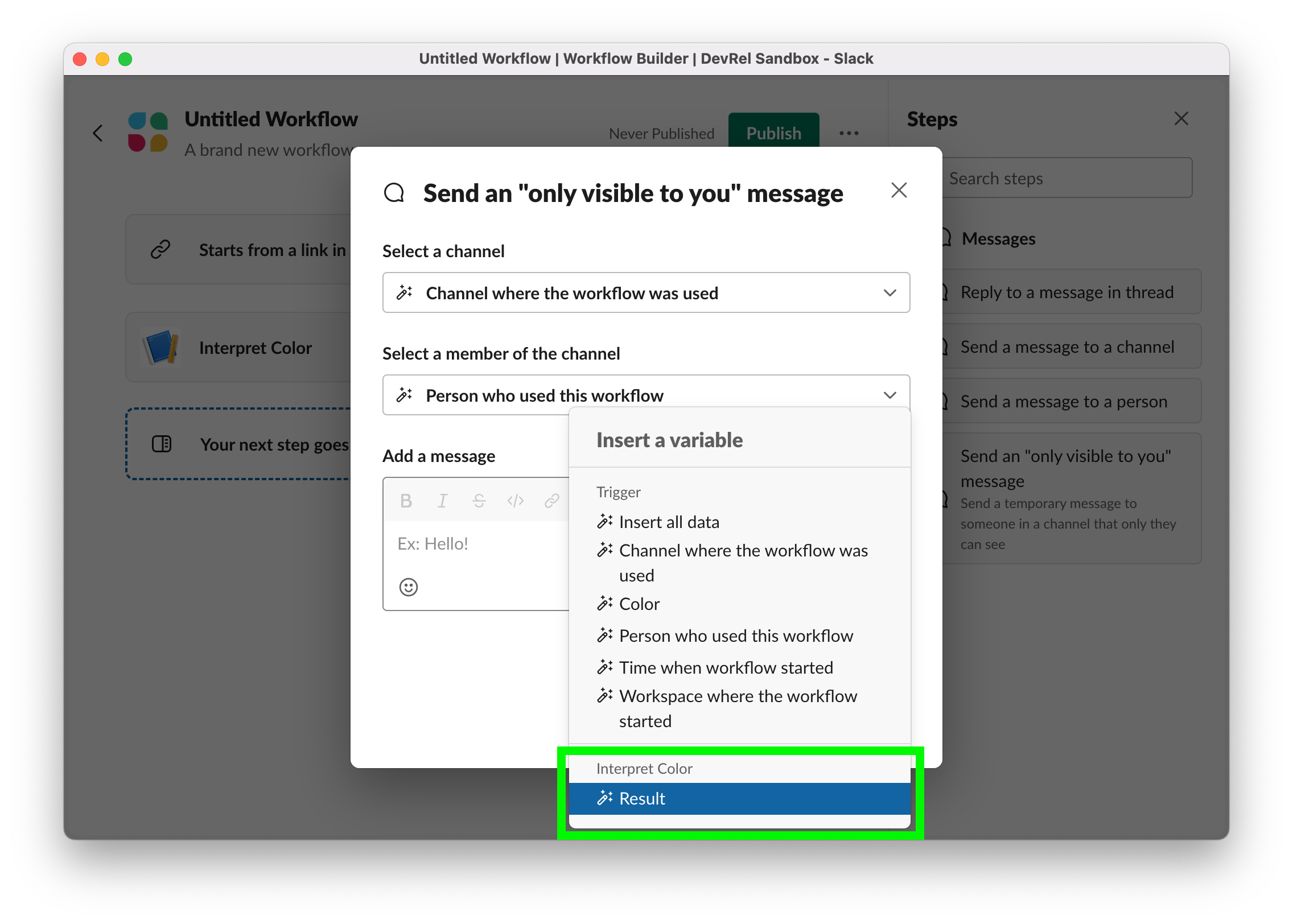Expand the member dropdown chevron
1293x924 pixels.
point(890,395)
